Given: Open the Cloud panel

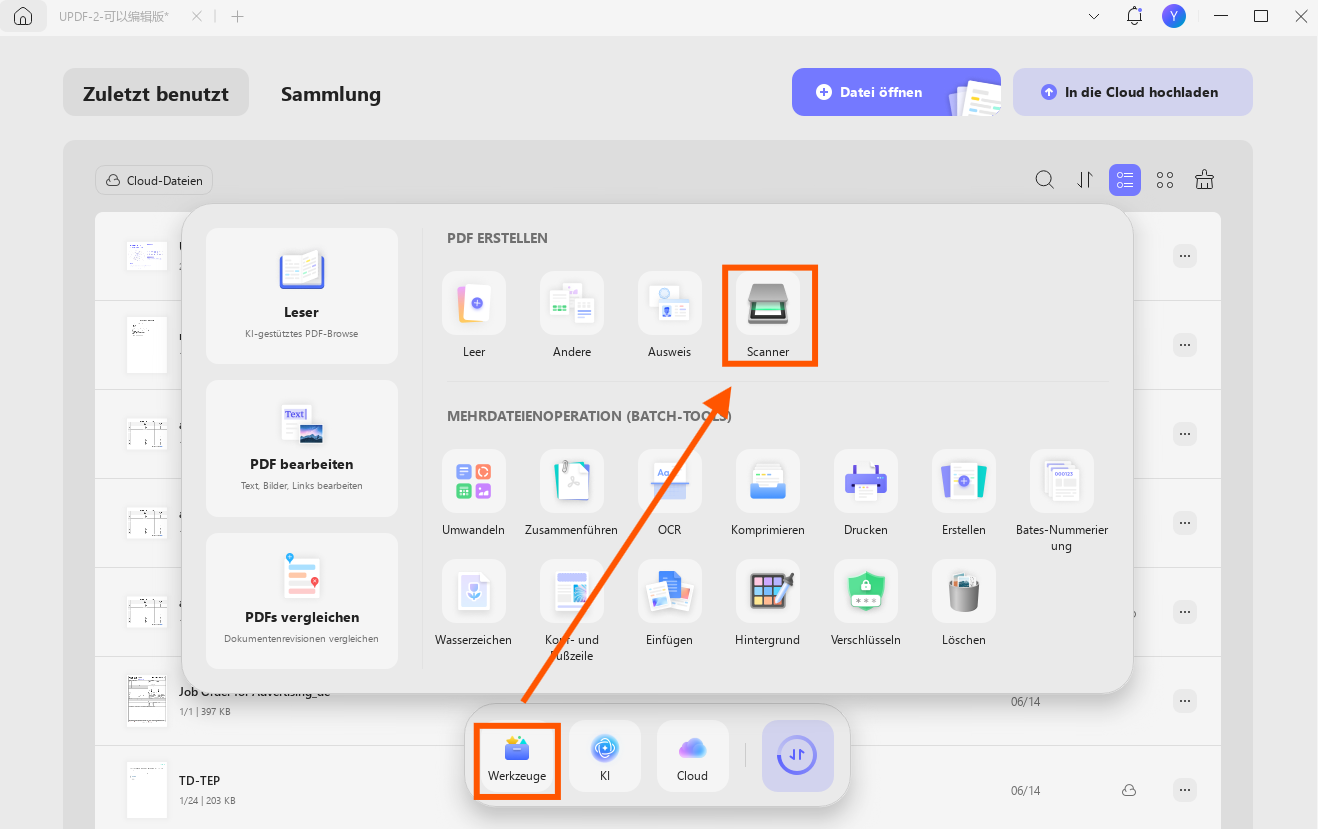Looking at the screenshot, I should point(692,757).
